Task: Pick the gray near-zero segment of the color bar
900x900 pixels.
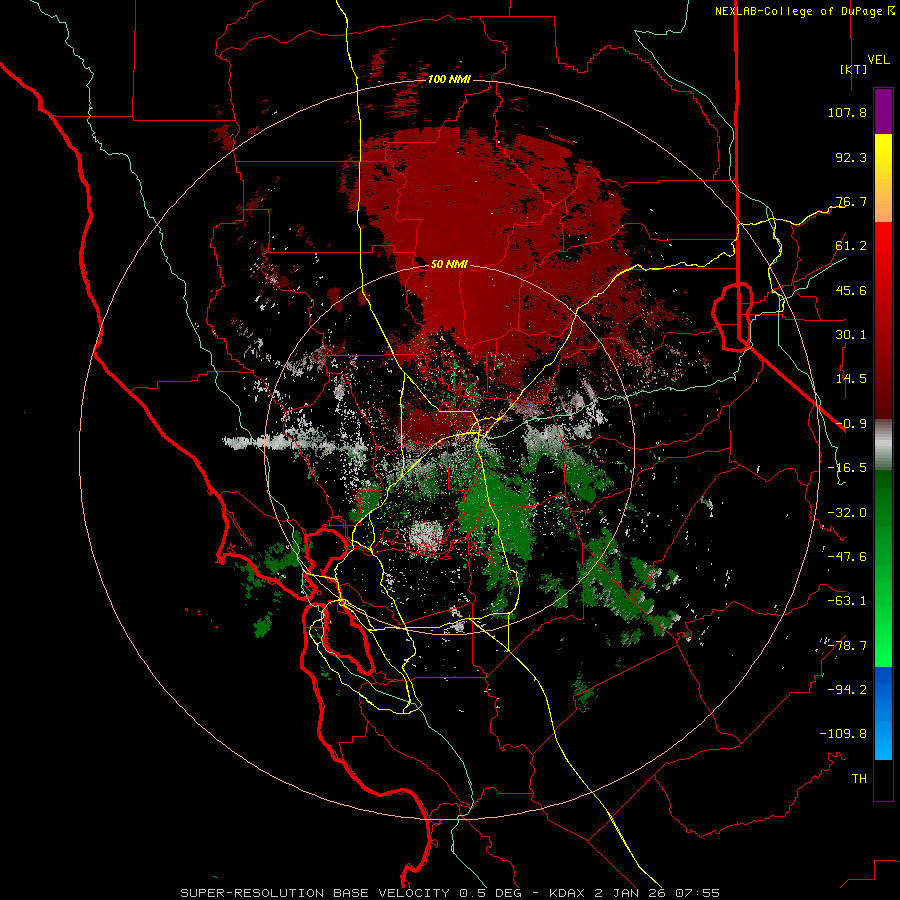Action: (883, 445)
